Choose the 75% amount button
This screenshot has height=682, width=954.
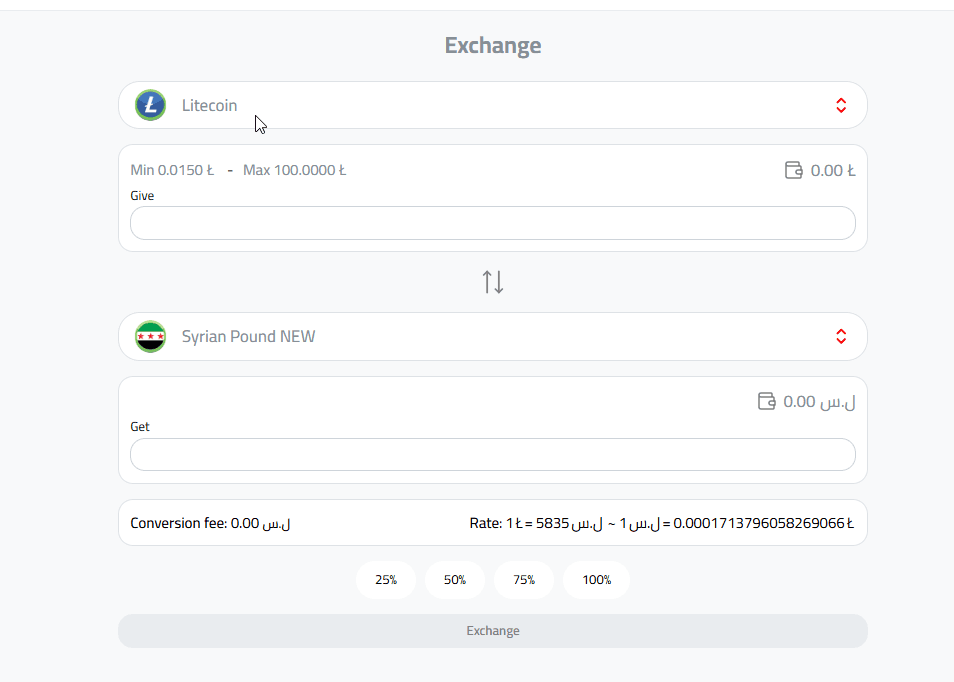pyautogui.click(x=524, y=580)
